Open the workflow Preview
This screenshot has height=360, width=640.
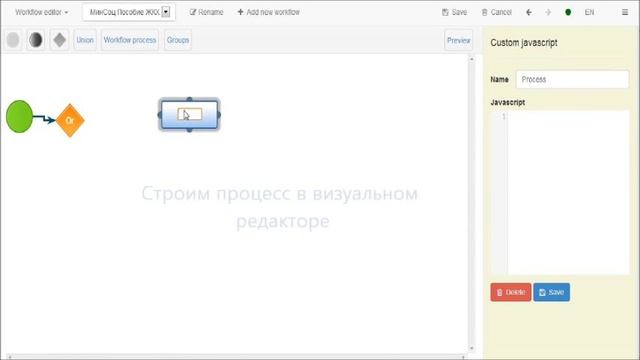click(x=458, y=40)
